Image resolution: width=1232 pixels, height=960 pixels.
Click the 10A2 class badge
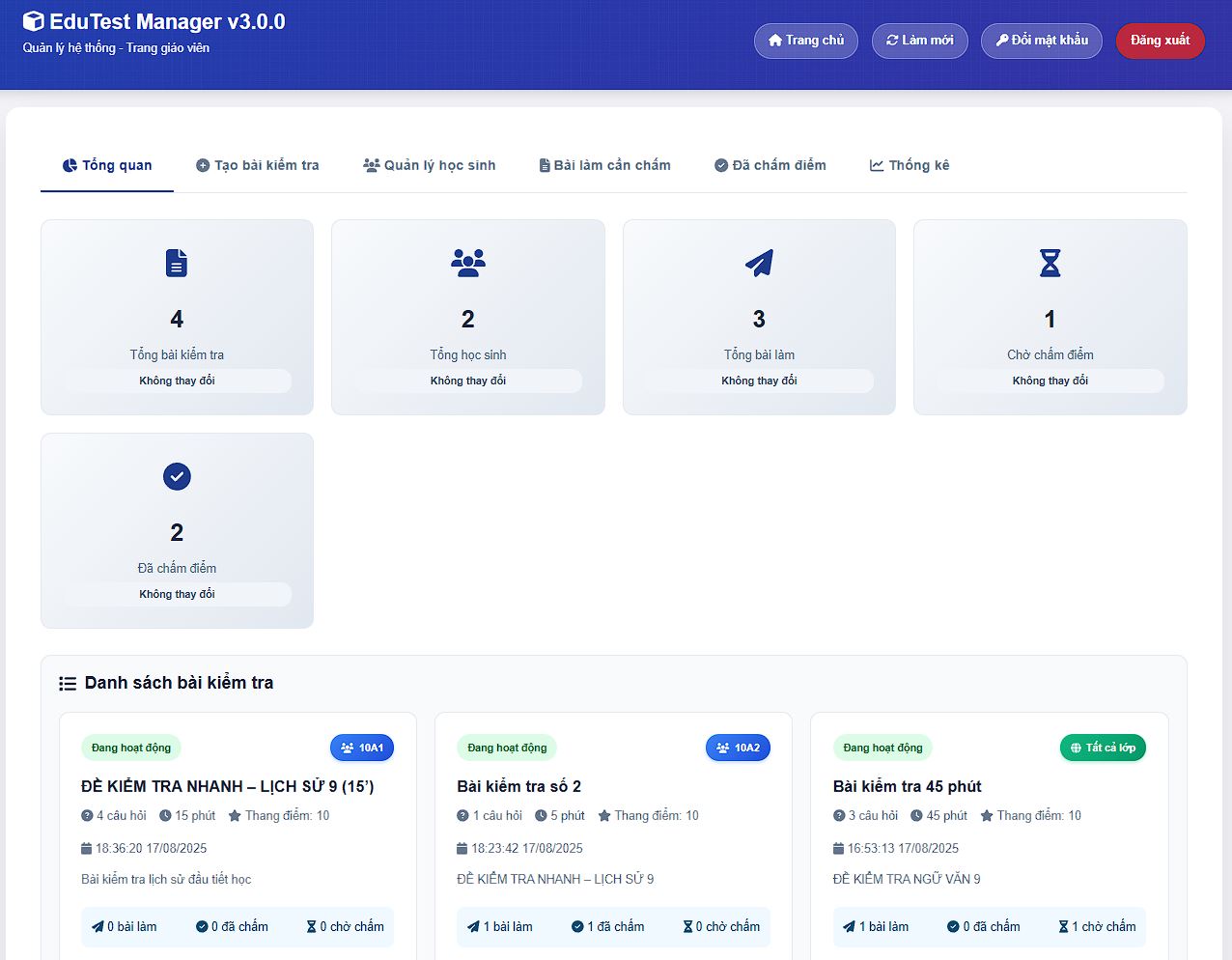[738, 748]
